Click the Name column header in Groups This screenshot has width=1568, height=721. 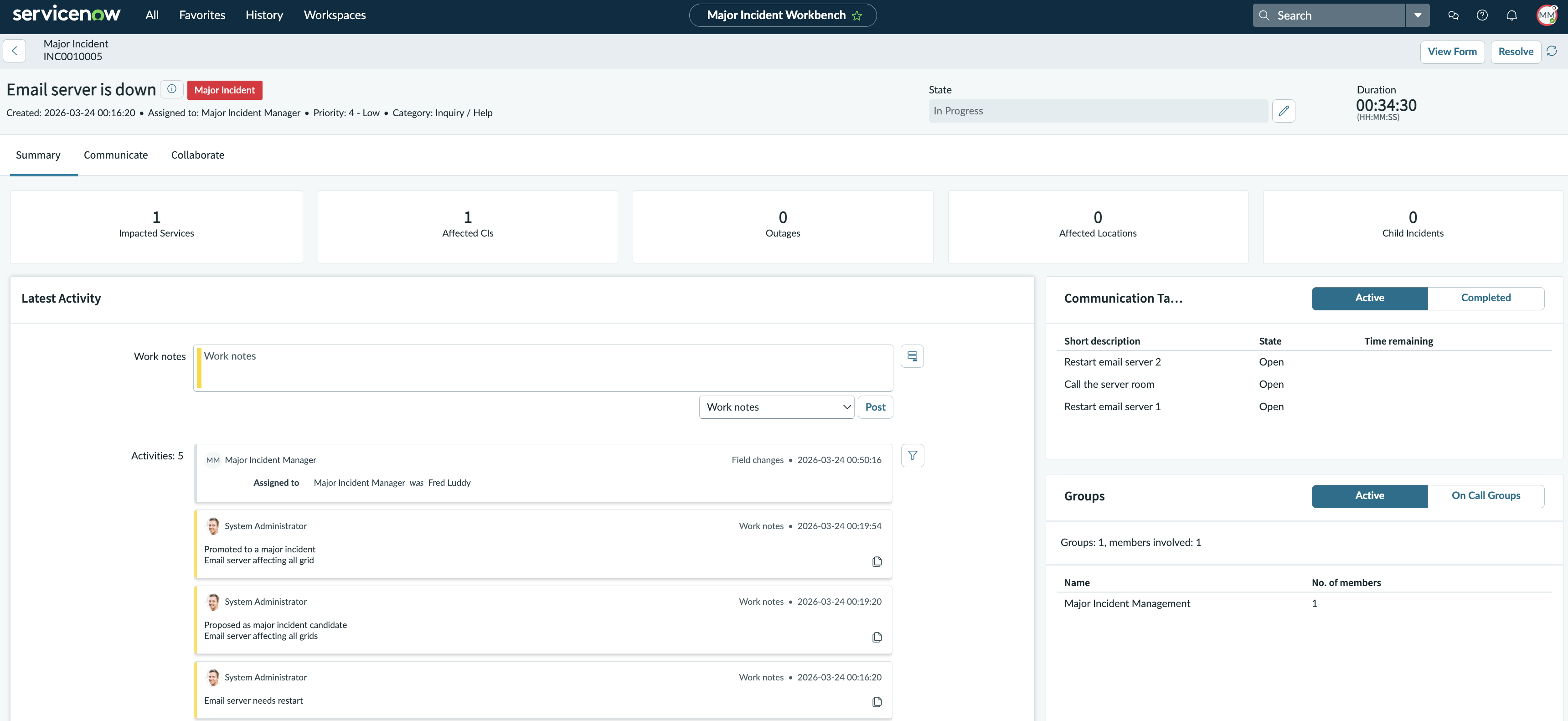click(1077, 583)
